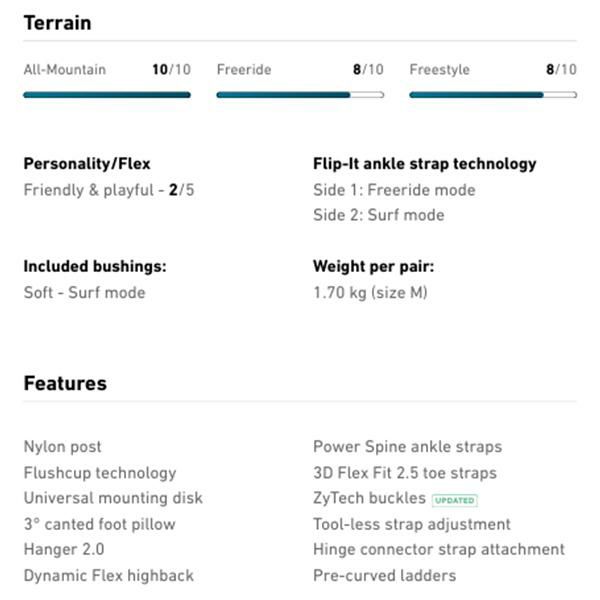Click the Power Spine ankle straps feature
The image size is (600, 600).
point(407,447)
